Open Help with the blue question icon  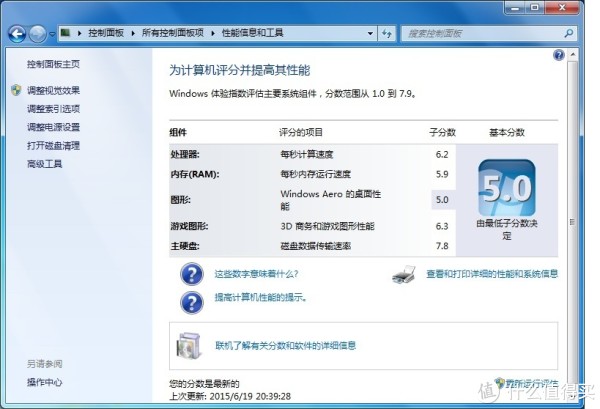coord(559,55)
